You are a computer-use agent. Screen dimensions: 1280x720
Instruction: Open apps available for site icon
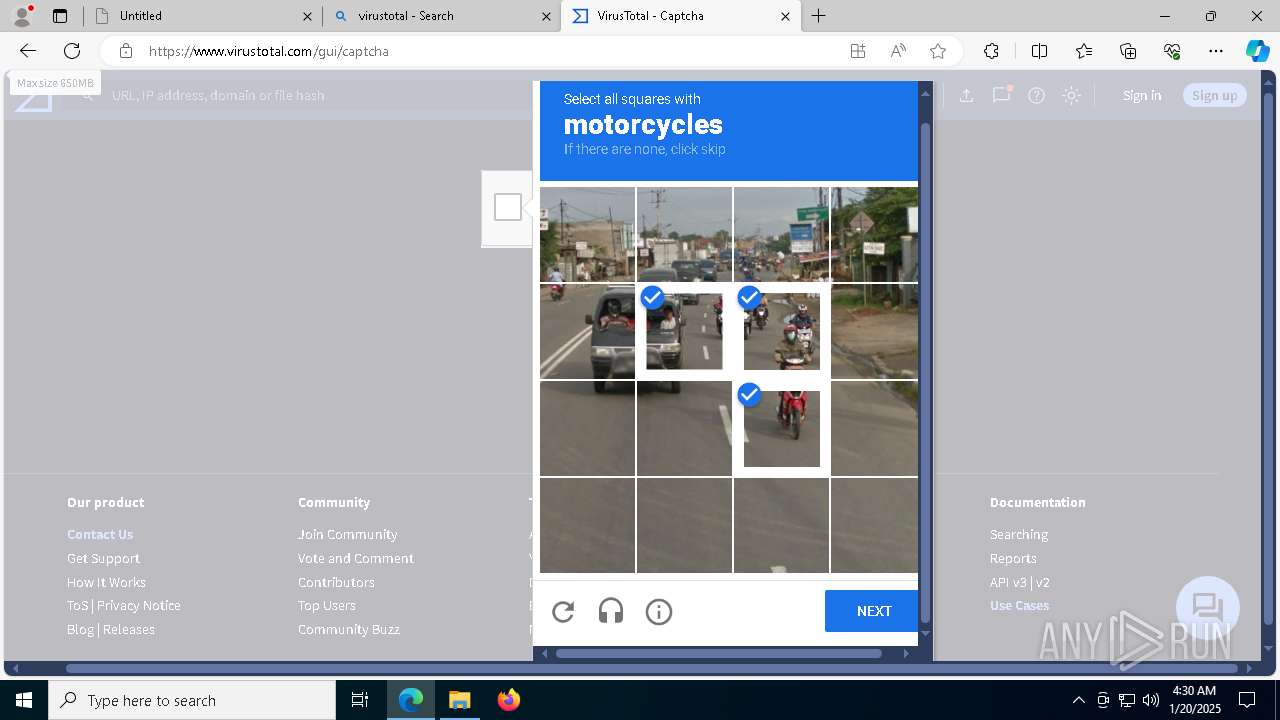(x=858, y=51)
